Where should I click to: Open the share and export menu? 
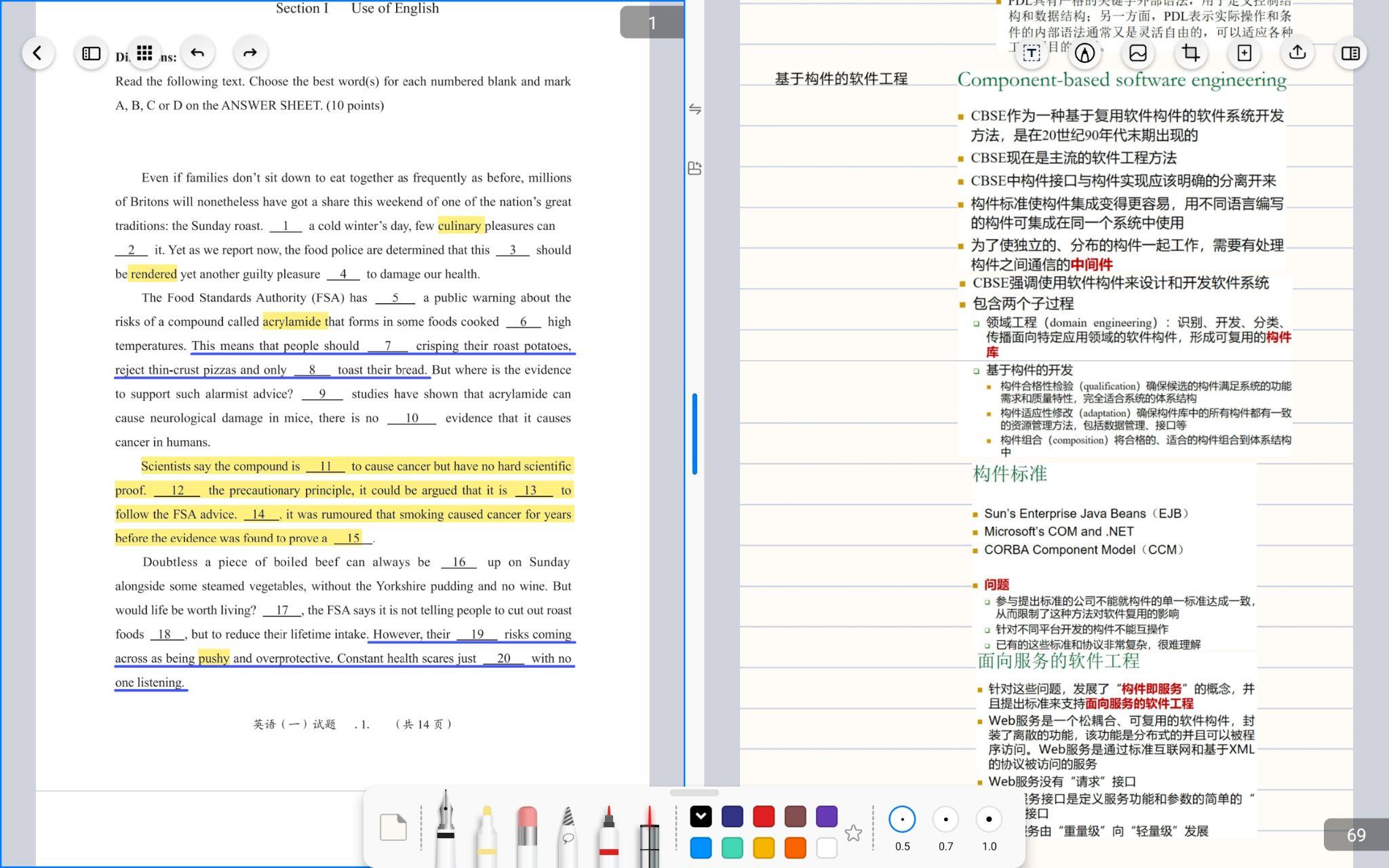tap(1296, 53)
